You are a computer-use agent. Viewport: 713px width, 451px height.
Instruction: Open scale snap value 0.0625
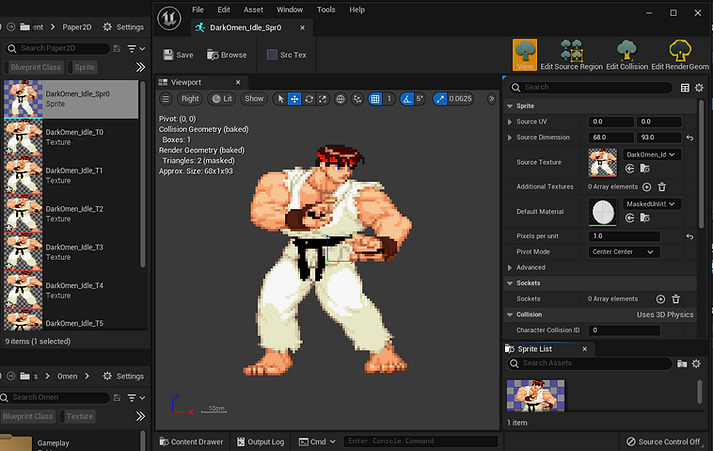(460, 99)
